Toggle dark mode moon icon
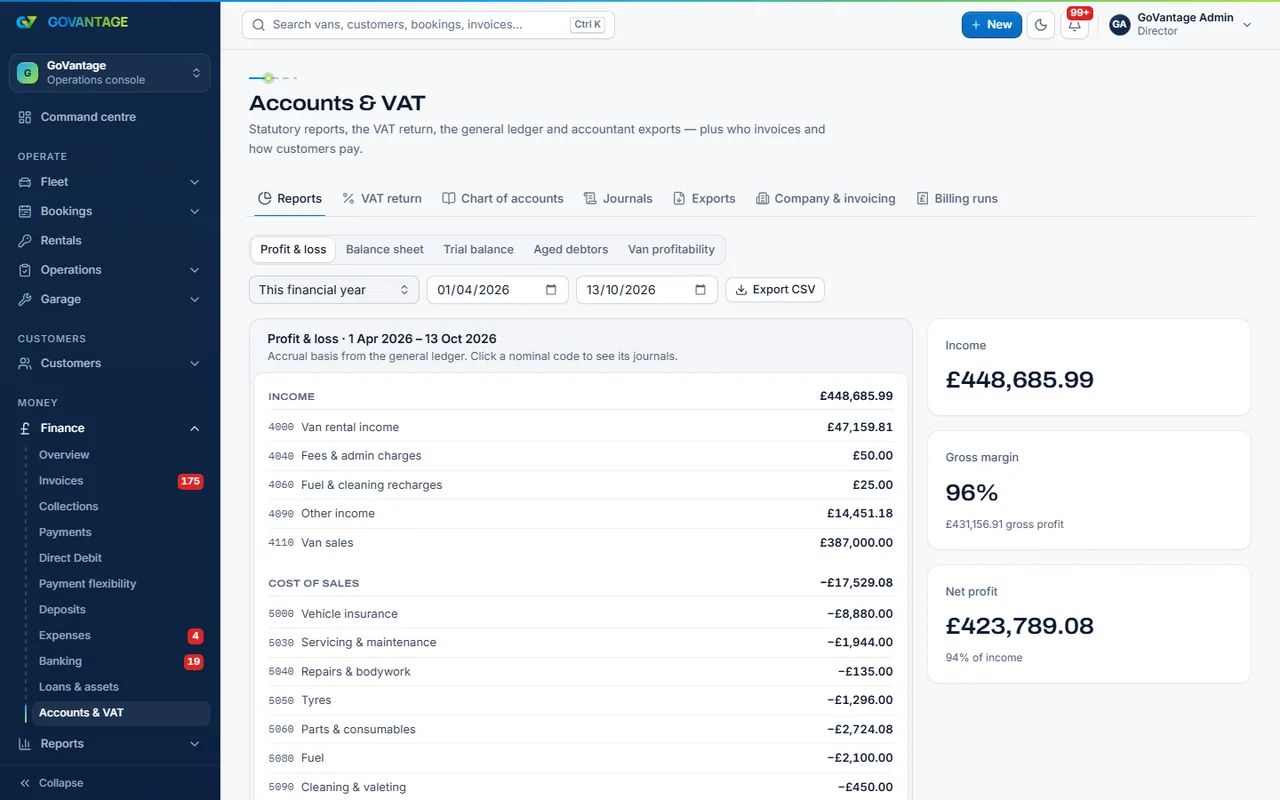Viewport: 1280px width, 800px height. click(1041, 25)
